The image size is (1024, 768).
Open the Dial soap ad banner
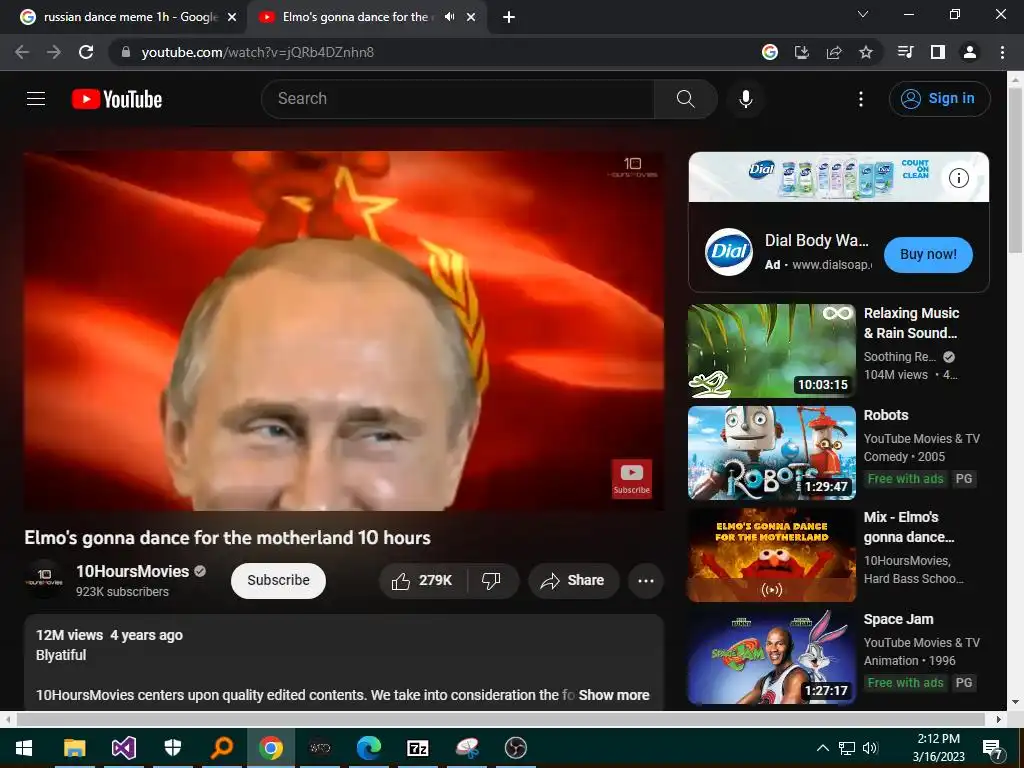[839, 177]
